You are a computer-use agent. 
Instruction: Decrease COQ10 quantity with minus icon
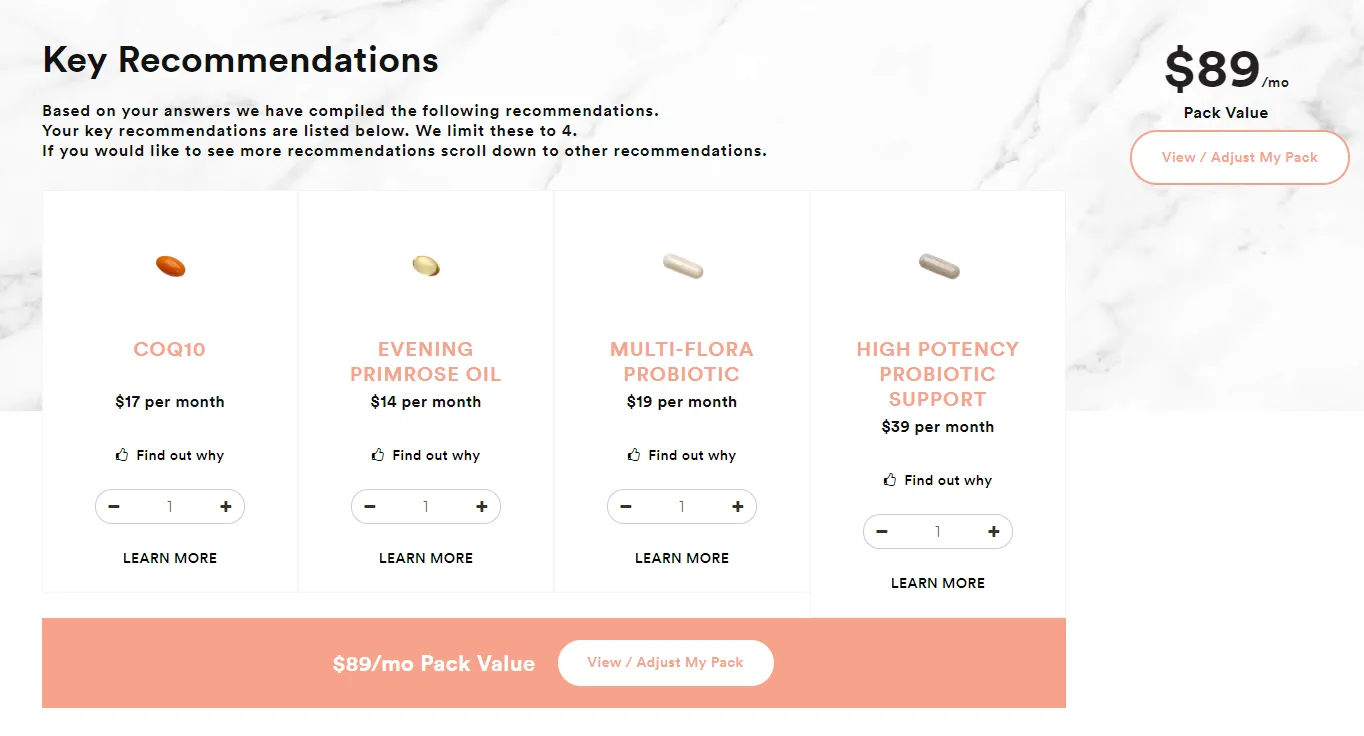click(x=114, y=507)
